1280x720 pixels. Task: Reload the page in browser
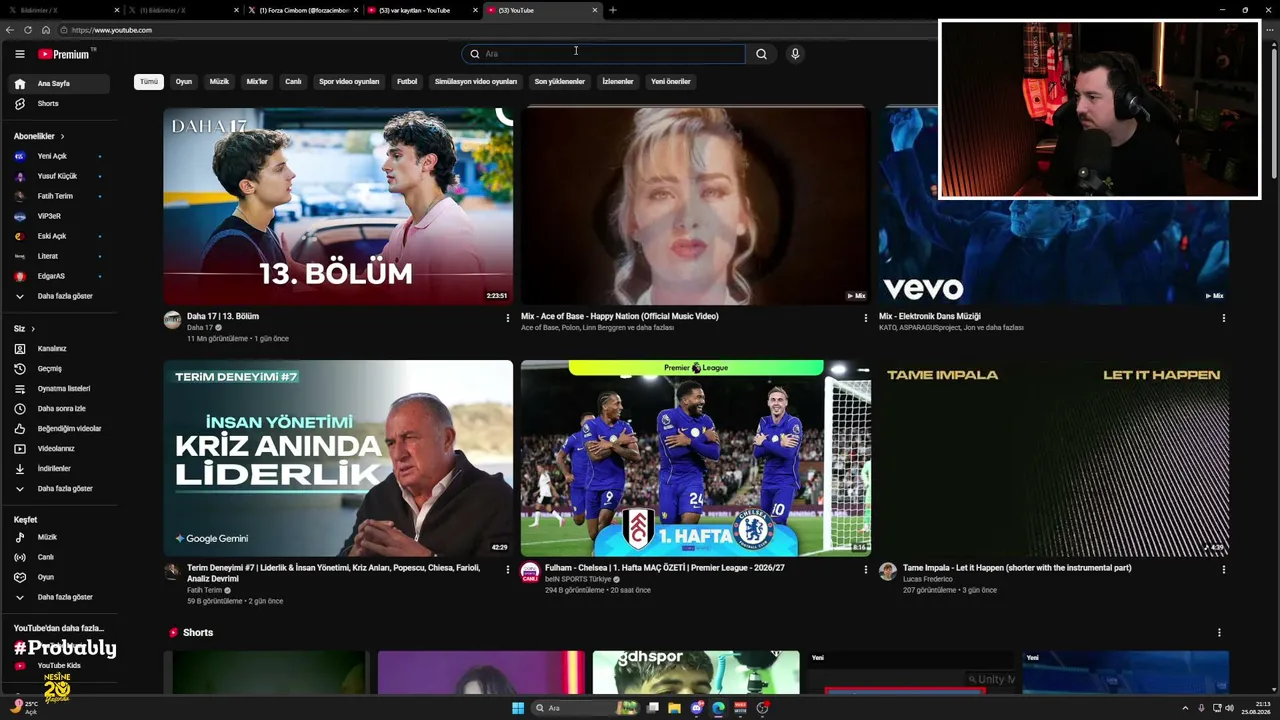[28, 30]
